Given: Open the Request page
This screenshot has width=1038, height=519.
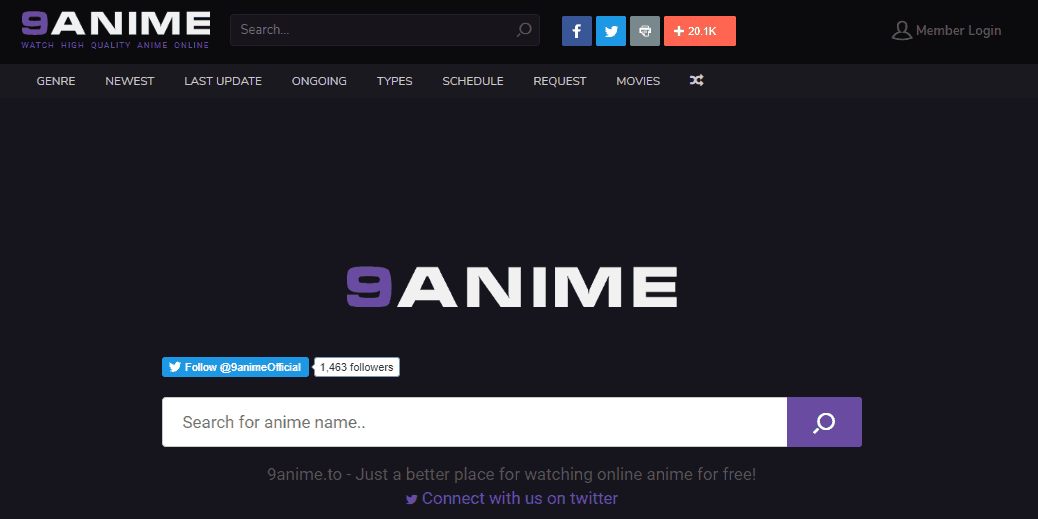Looking at the screenshot, I should tap(560, 81).
